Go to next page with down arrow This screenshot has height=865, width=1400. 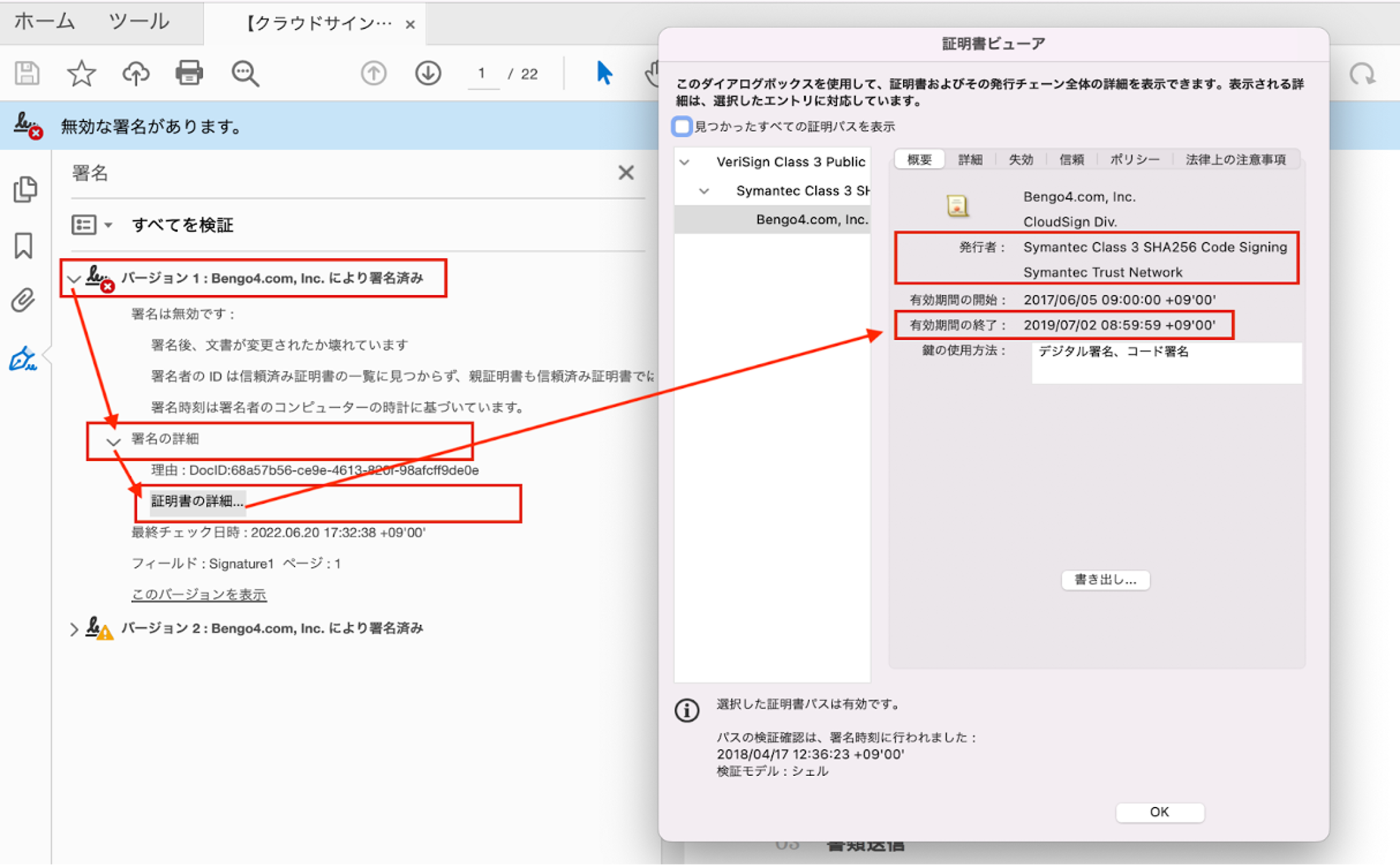[x=428, y=73]
